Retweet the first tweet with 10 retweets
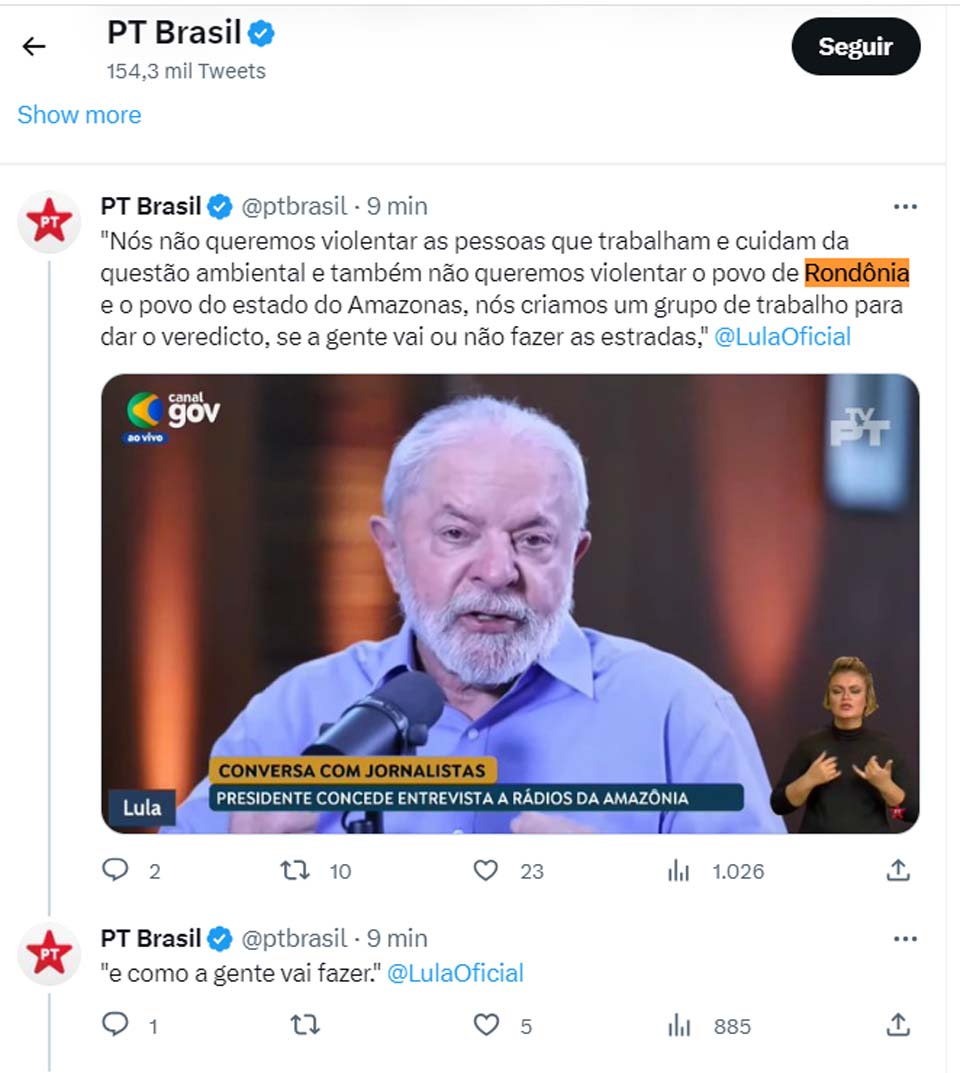This screenshot has width=960, height=1073. (295, 871)
